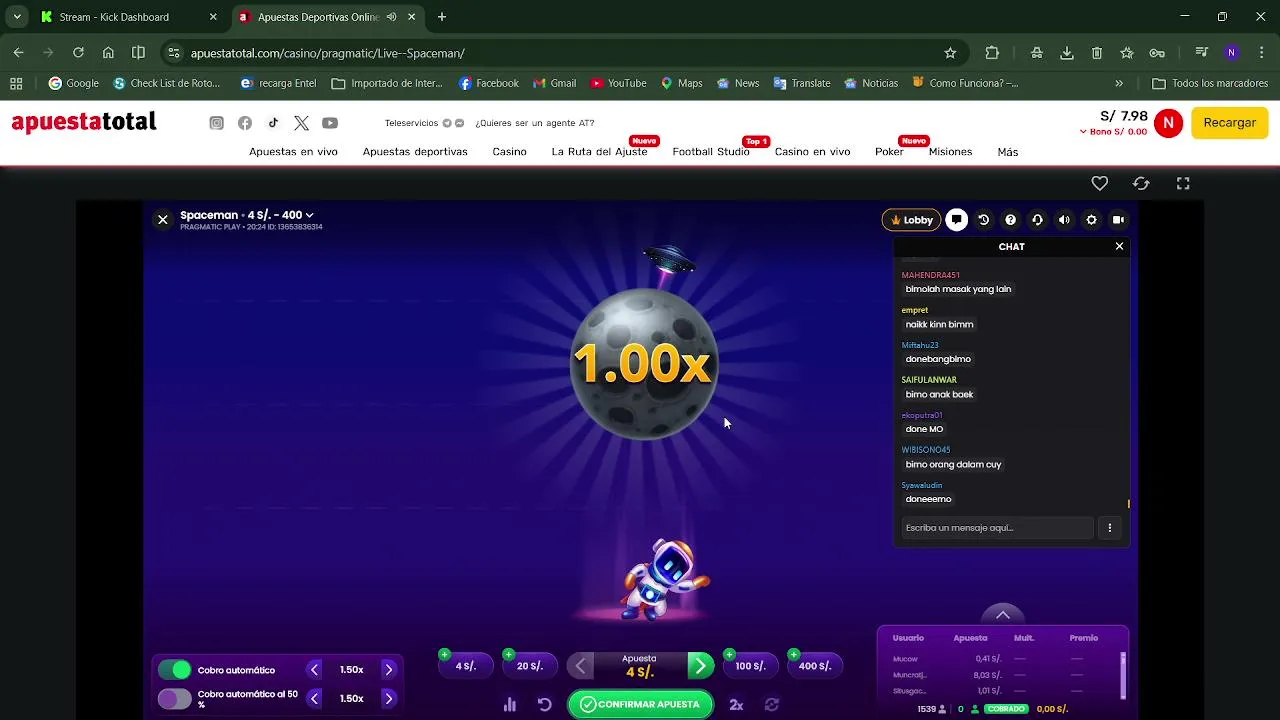
Task: Open Gmail bookmark
Action: (x=554, y=83)
